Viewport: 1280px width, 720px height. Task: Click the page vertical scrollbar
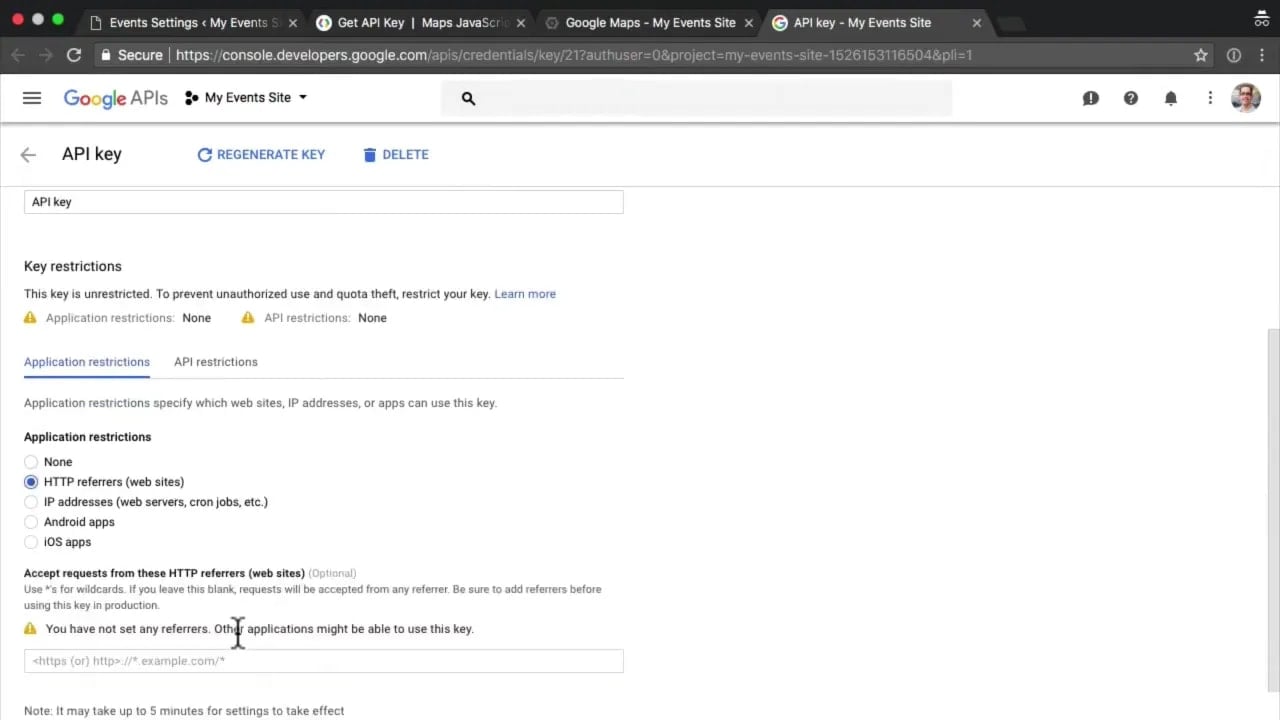[x=1273, y=510]
